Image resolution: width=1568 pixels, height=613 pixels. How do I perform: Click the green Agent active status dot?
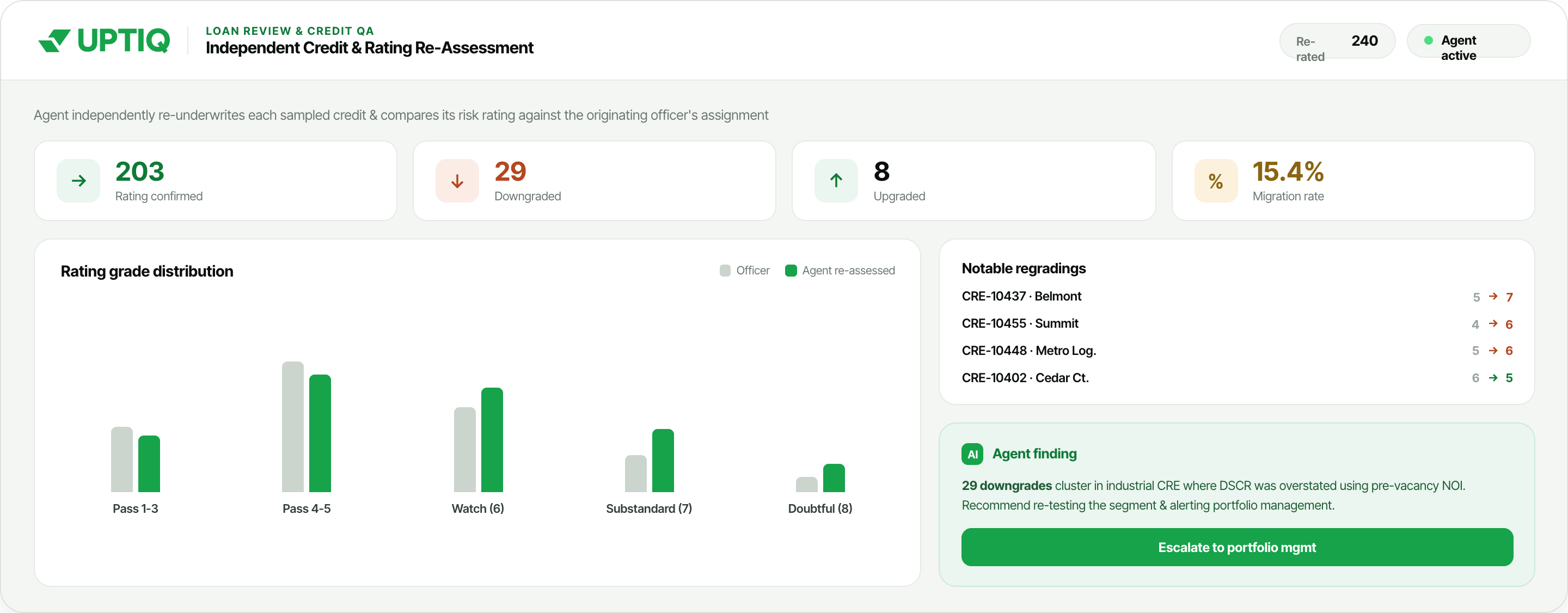coord(1428,41)
